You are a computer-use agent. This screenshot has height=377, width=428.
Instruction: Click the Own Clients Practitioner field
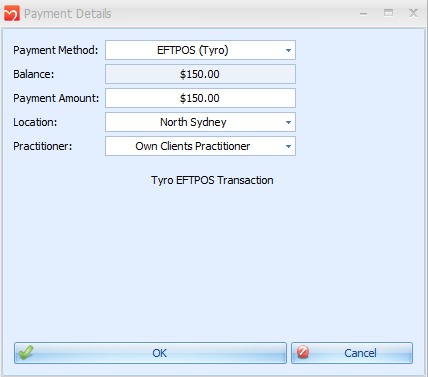pos(200,146)
